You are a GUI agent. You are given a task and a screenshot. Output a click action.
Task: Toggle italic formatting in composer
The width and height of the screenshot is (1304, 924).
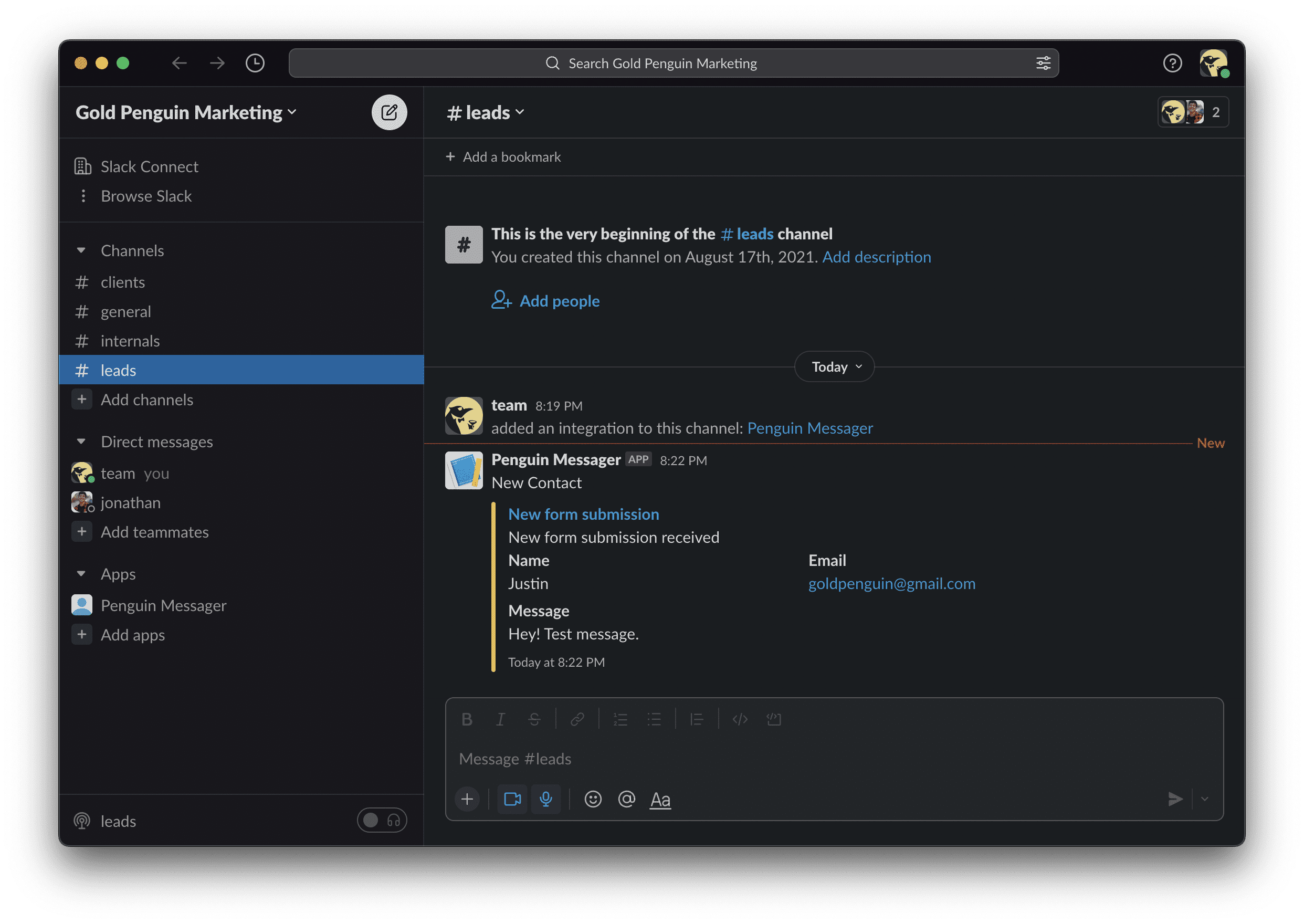click(501, 719)
